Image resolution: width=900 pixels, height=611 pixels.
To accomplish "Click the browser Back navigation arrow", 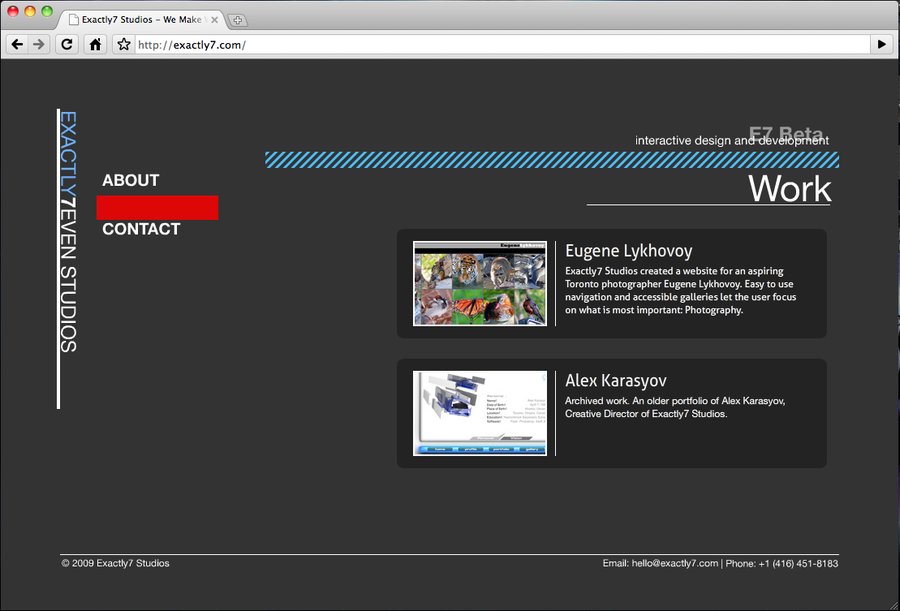I will (x=17, y=44).
